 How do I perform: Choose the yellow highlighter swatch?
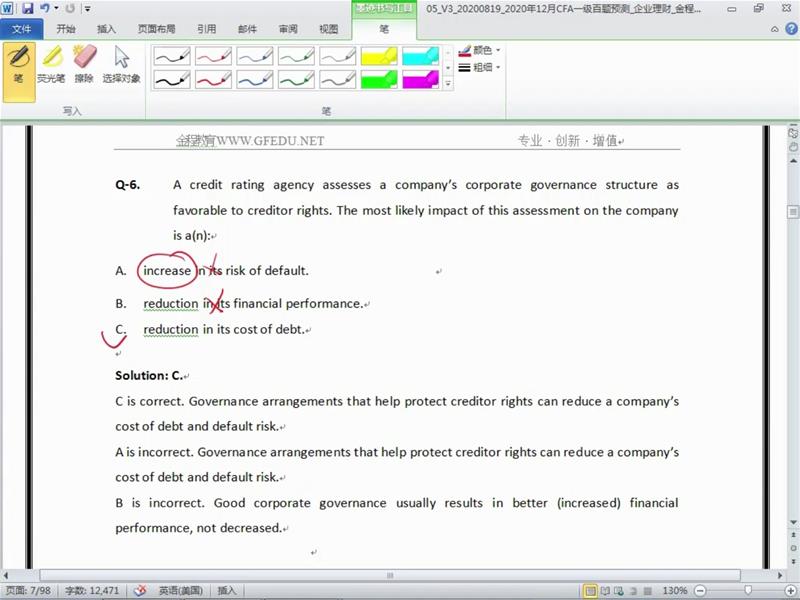(x=379, y=56)
